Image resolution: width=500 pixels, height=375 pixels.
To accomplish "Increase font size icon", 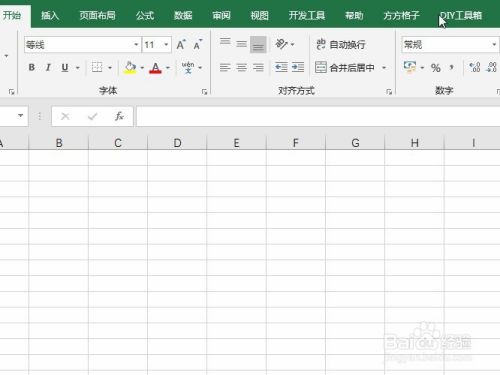I will 181,45.
